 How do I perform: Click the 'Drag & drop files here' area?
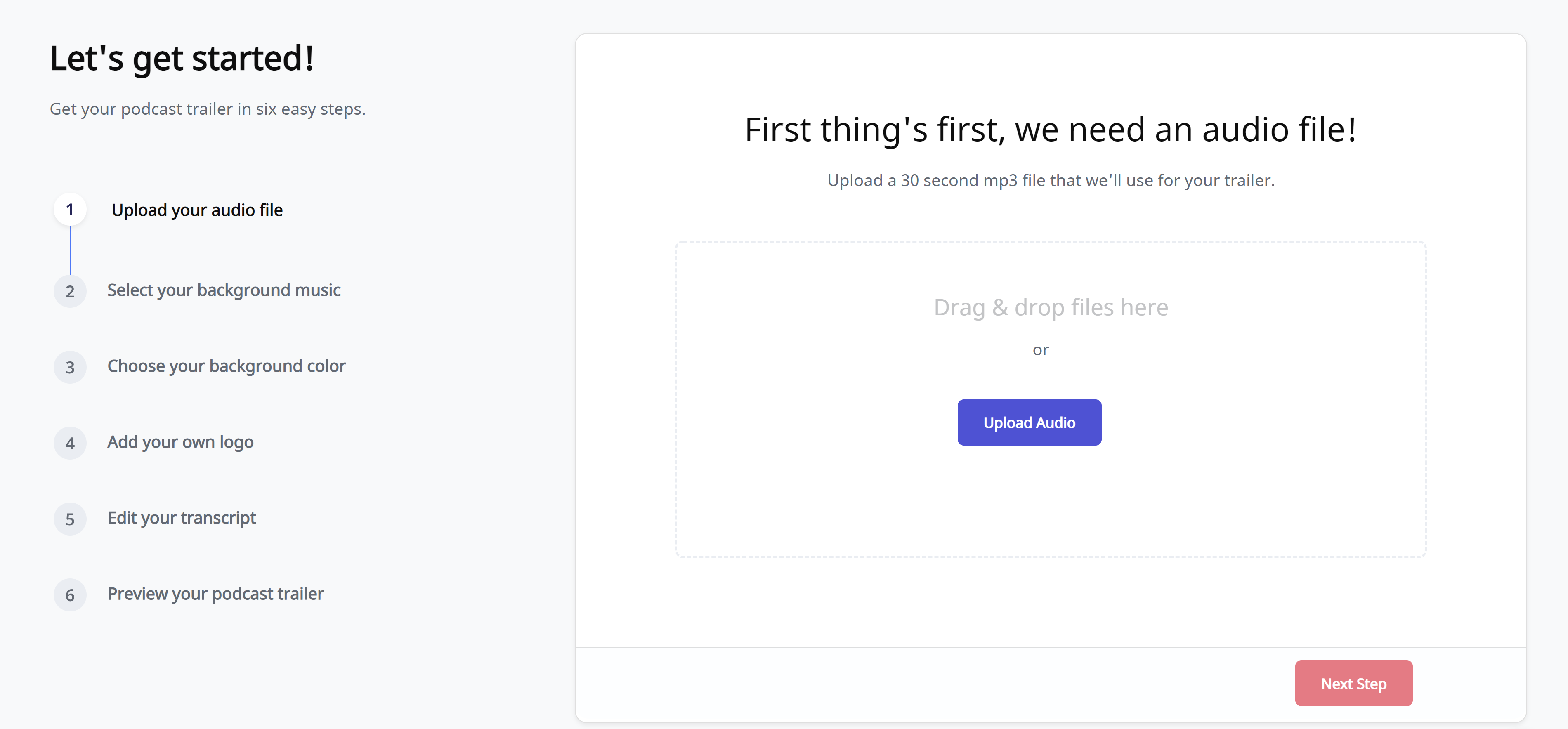(x=1051, y=307)
